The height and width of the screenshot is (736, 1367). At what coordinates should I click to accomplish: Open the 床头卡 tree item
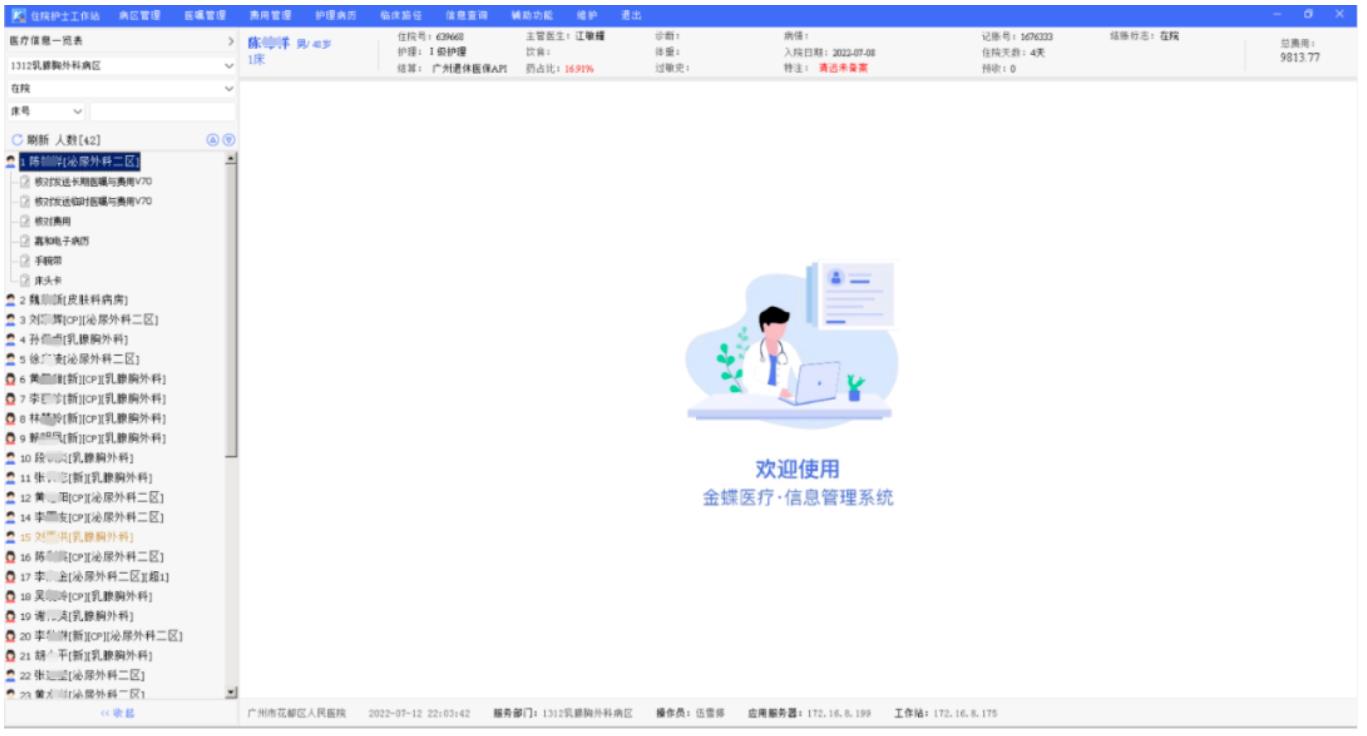click(x=48, y=281)
